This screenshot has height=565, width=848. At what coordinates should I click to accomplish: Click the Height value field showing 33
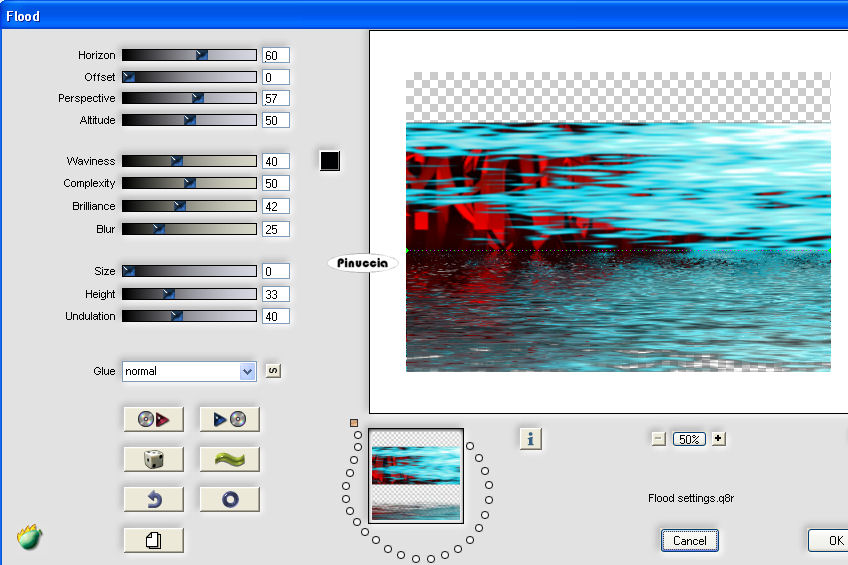276,294
